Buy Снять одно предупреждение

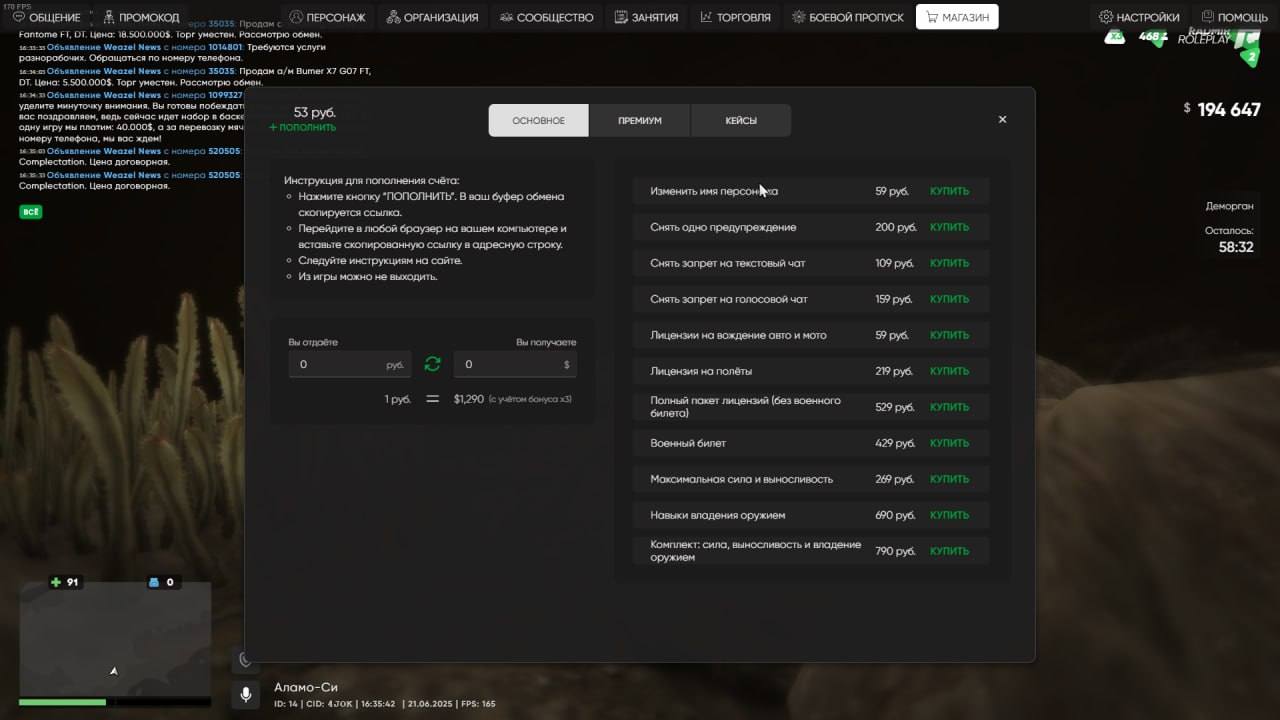tap(949, 227)
